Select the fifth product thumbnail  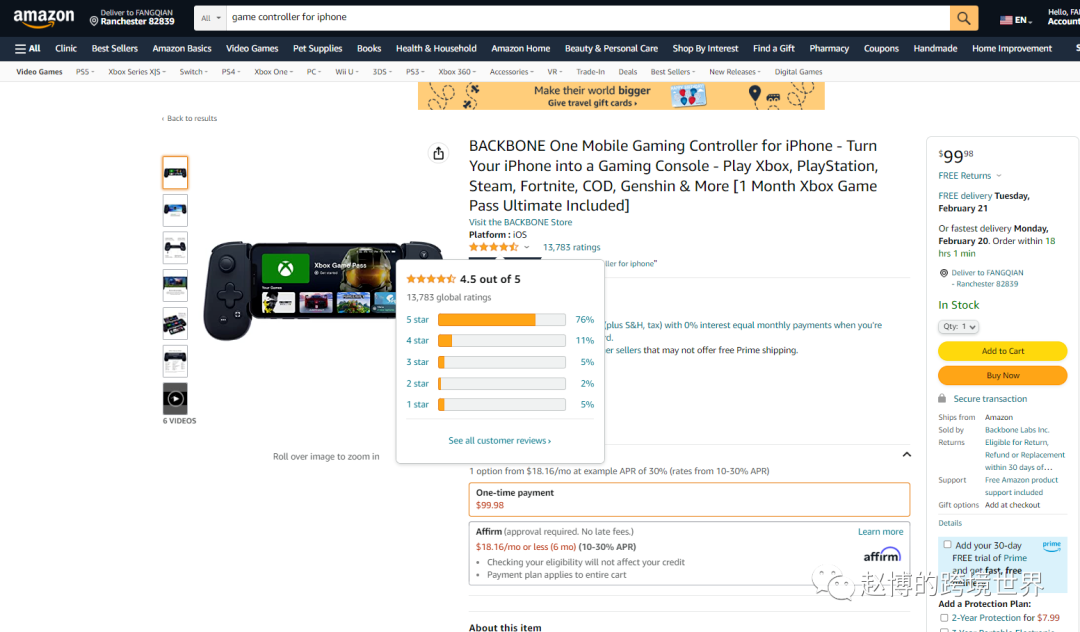[175, 324]
